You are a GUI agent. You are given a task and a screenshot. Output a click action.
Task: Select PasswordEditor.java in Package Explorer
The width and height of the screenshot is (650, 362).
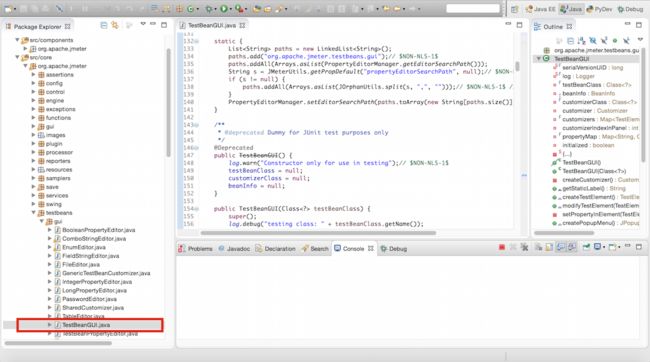89,299
